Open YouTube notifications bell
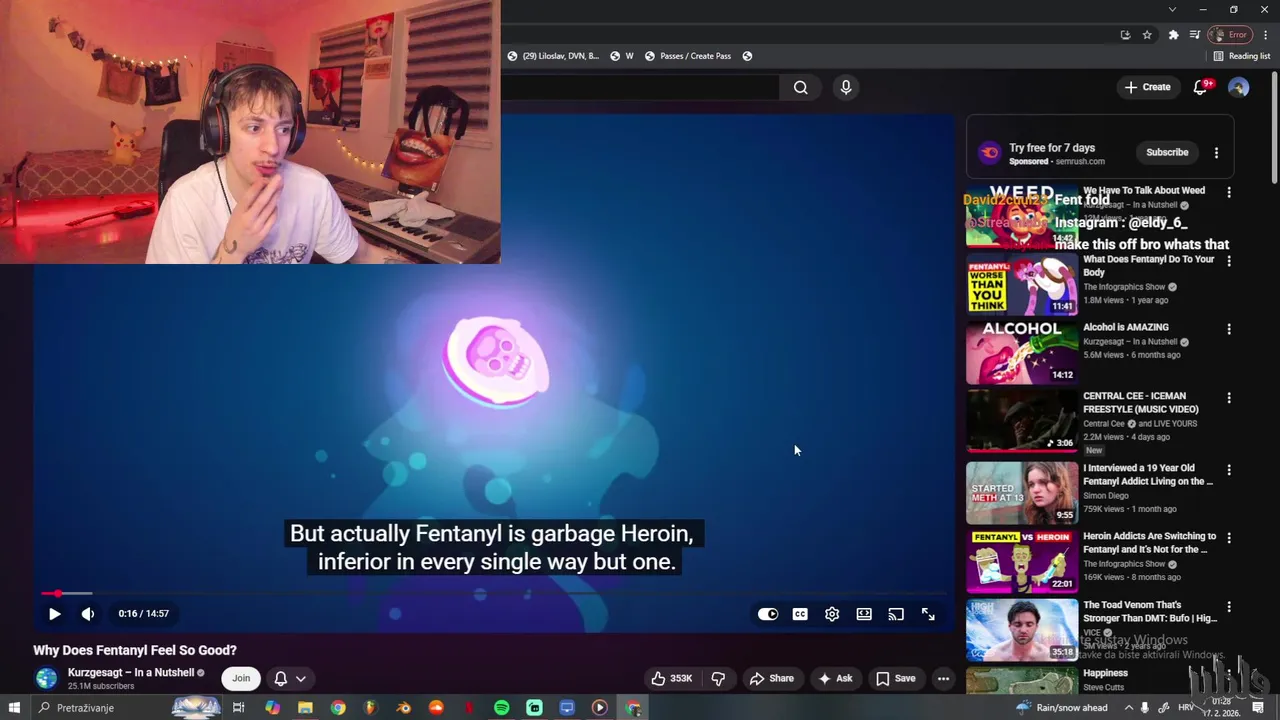 pyautogui.click(x=1201, y=87)
